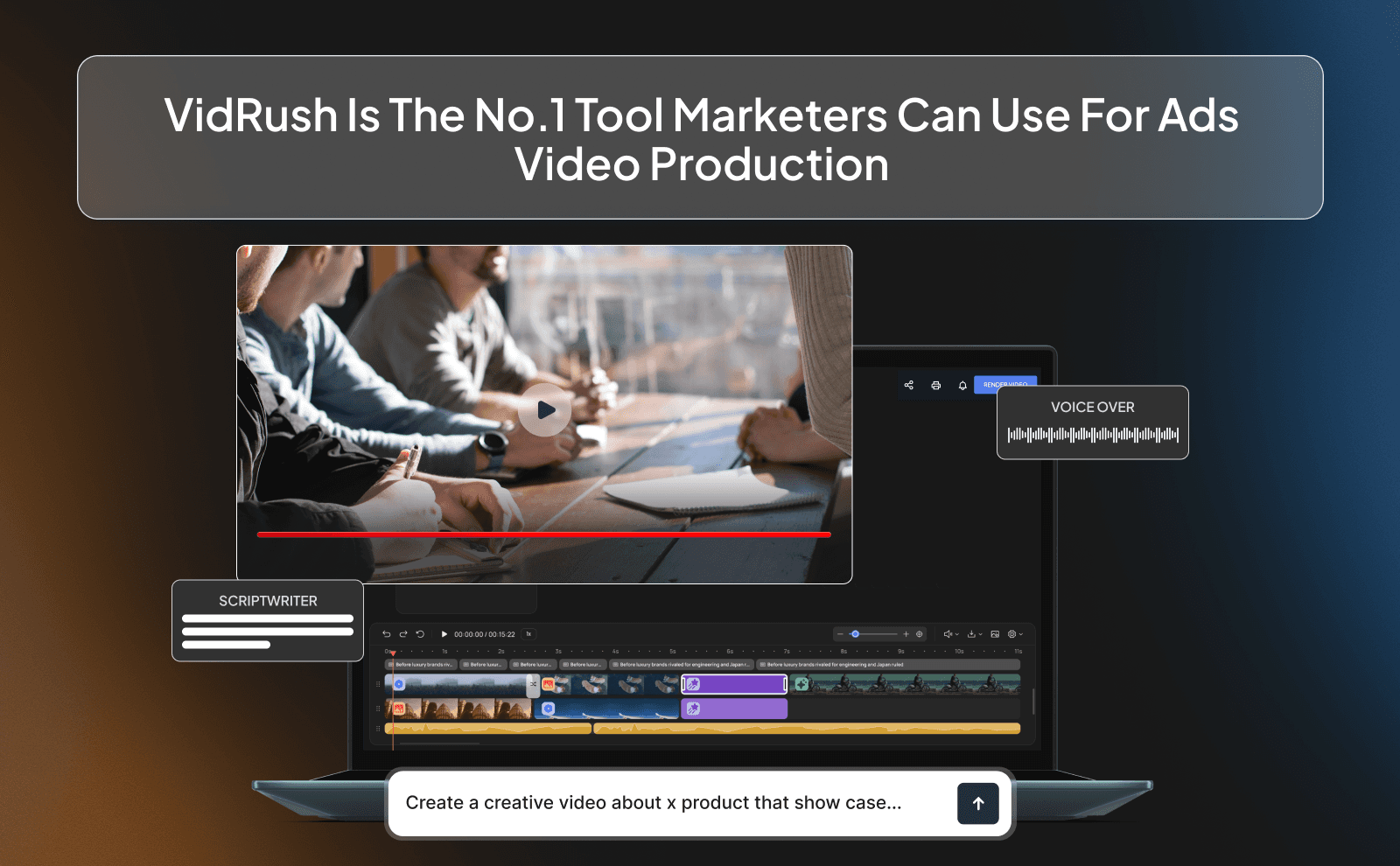Click the printer icon in the editor header
Screen dimensions: 1400x866
tap(935, 385)
